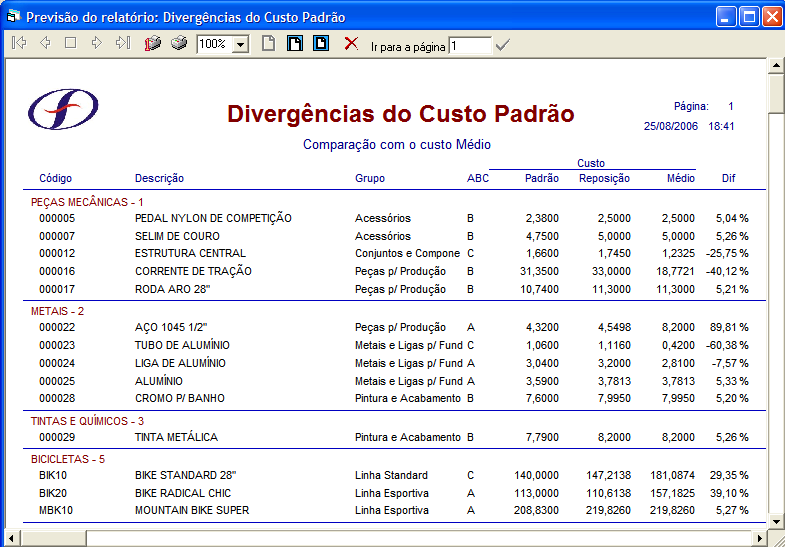Go to the next report page
Viewport: 785px width, 547px height.
97,43
